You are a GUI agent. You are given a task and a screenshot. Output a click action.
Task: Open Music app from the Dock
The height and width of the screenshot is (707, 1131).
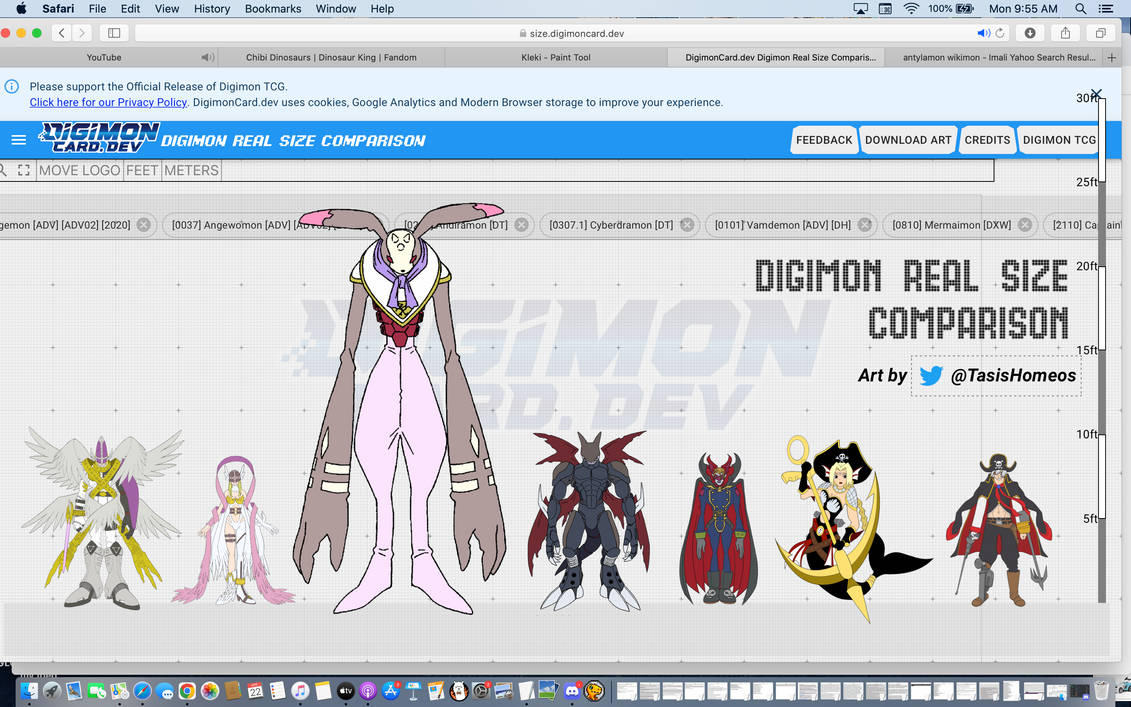[300, 691]
